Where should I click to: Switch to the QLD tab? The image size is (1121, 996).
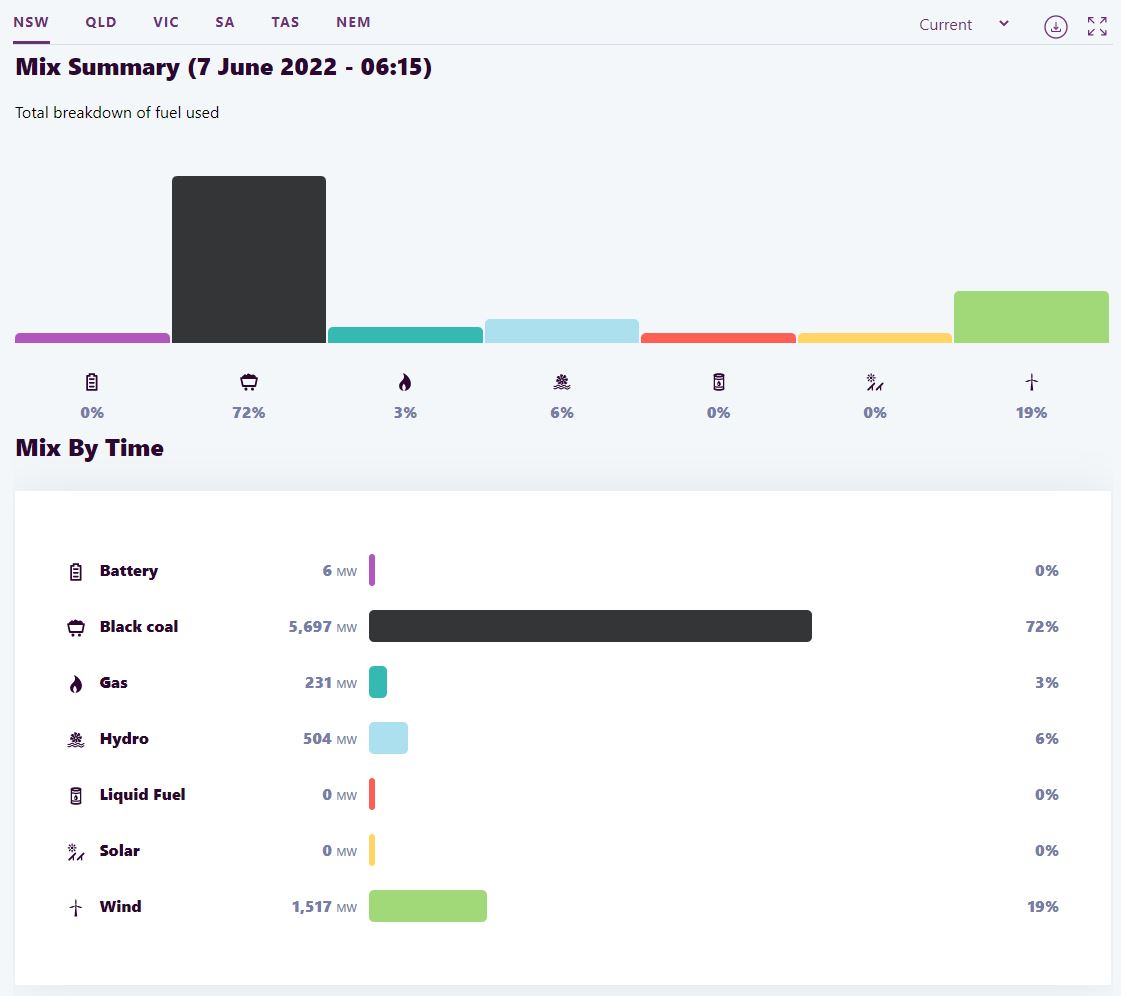pyautogui.click(x=101, y=22)
